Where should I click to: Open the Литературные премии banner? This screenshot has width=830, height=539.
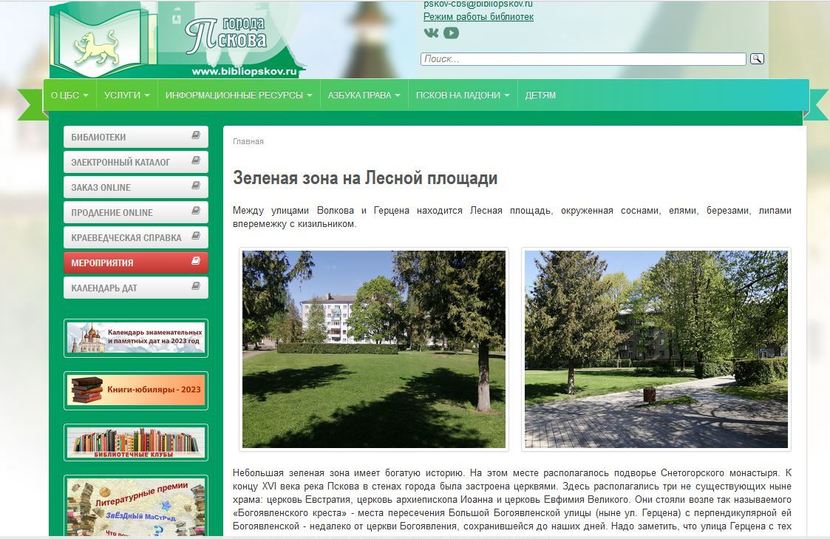pyautogui.click(x=136, y=507)
